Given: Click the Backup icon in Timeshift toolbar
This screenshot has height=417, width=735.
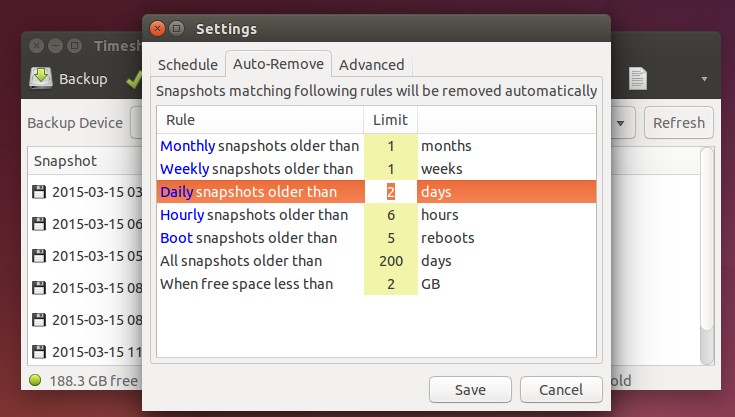Looking at the screenshot, I should 41,78.
